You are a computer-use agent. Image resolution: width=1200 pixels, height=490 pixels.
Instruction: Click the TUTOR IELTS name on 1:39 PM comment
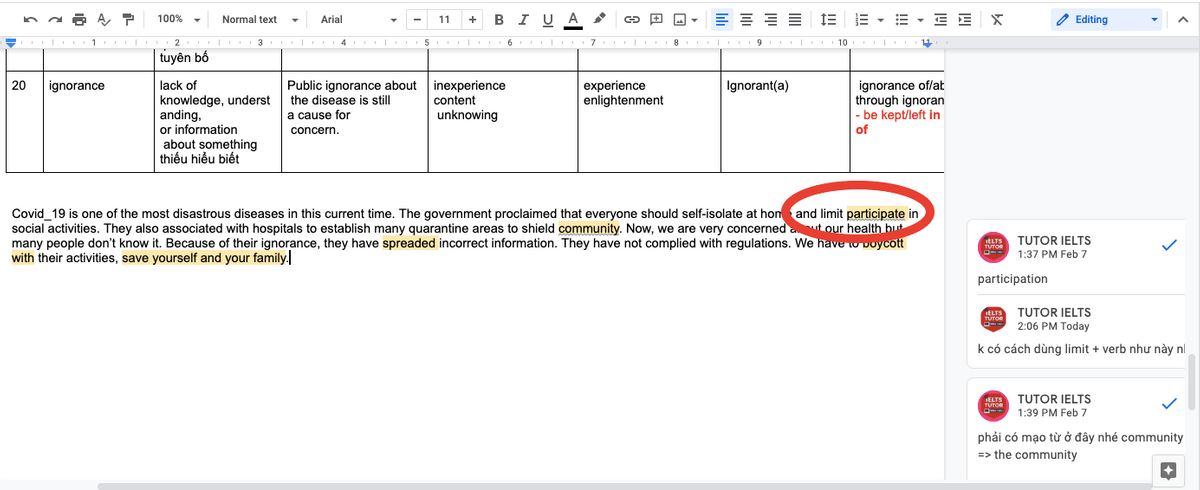[1054, 399]
